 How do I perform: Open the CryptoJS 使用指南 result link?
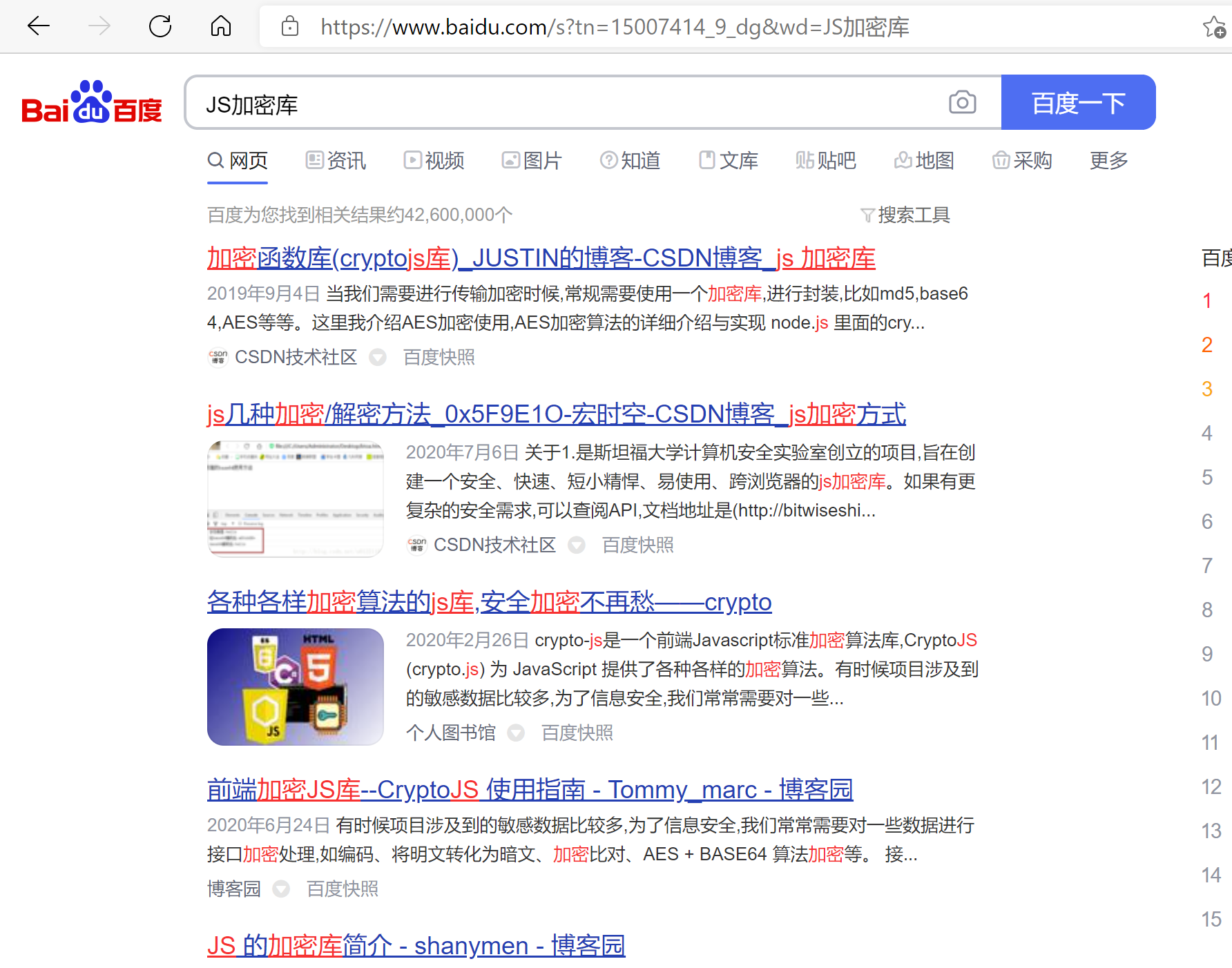coord(530,789)
